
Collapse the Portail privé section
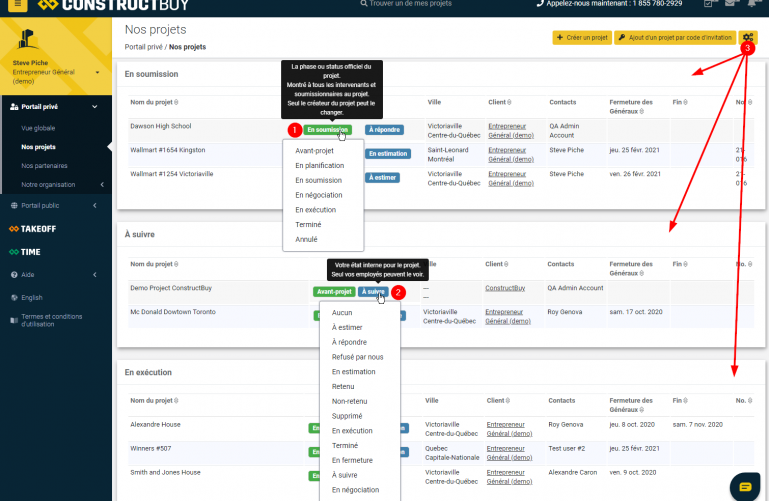coord(95,107)
